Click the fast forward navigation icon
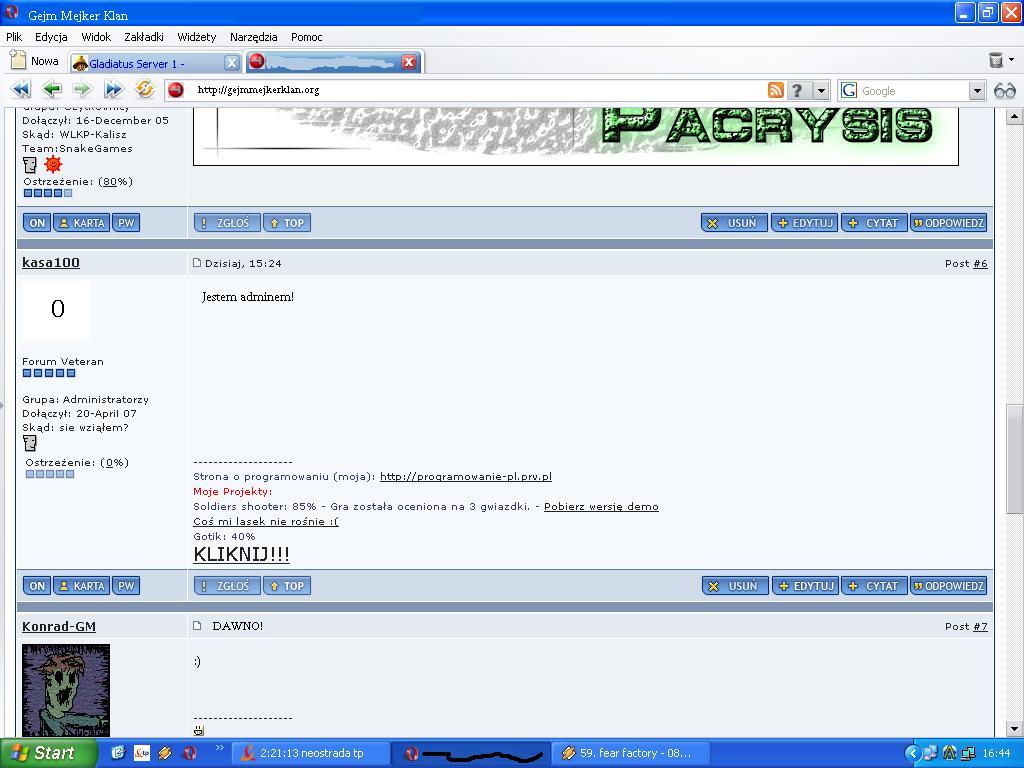This screenshot has width=1024, height=768. coord(114,90)
